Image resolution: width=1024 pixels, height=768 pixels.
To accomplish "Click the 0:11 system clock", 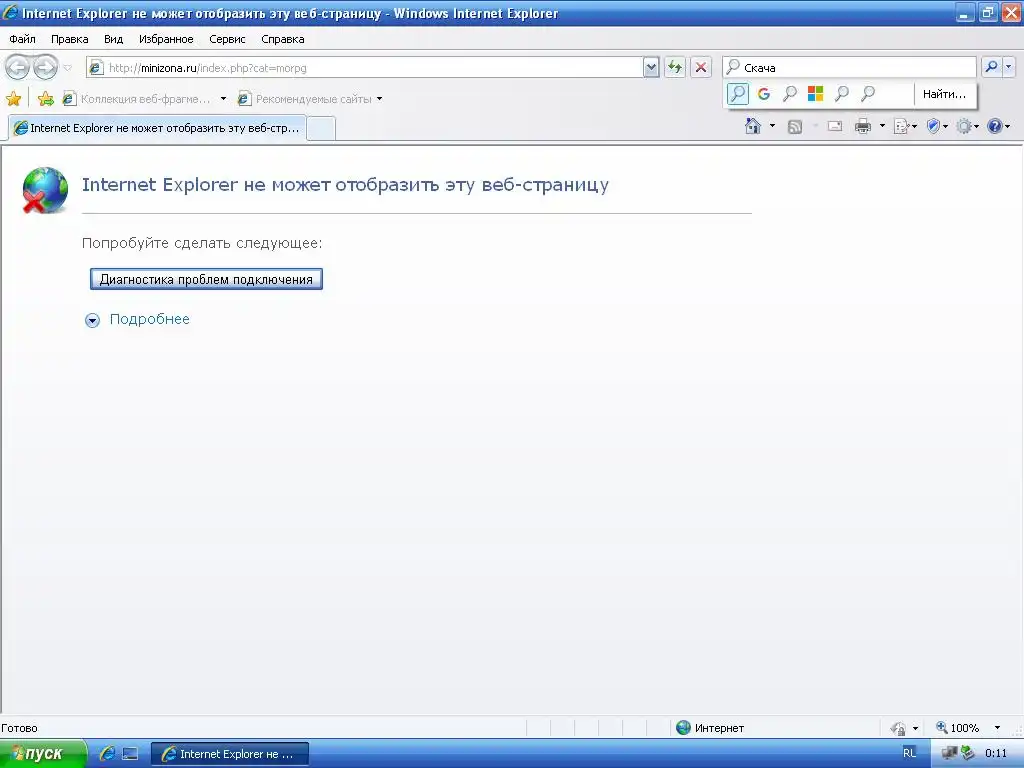I will pyautogui.click(x=996, y=754).
